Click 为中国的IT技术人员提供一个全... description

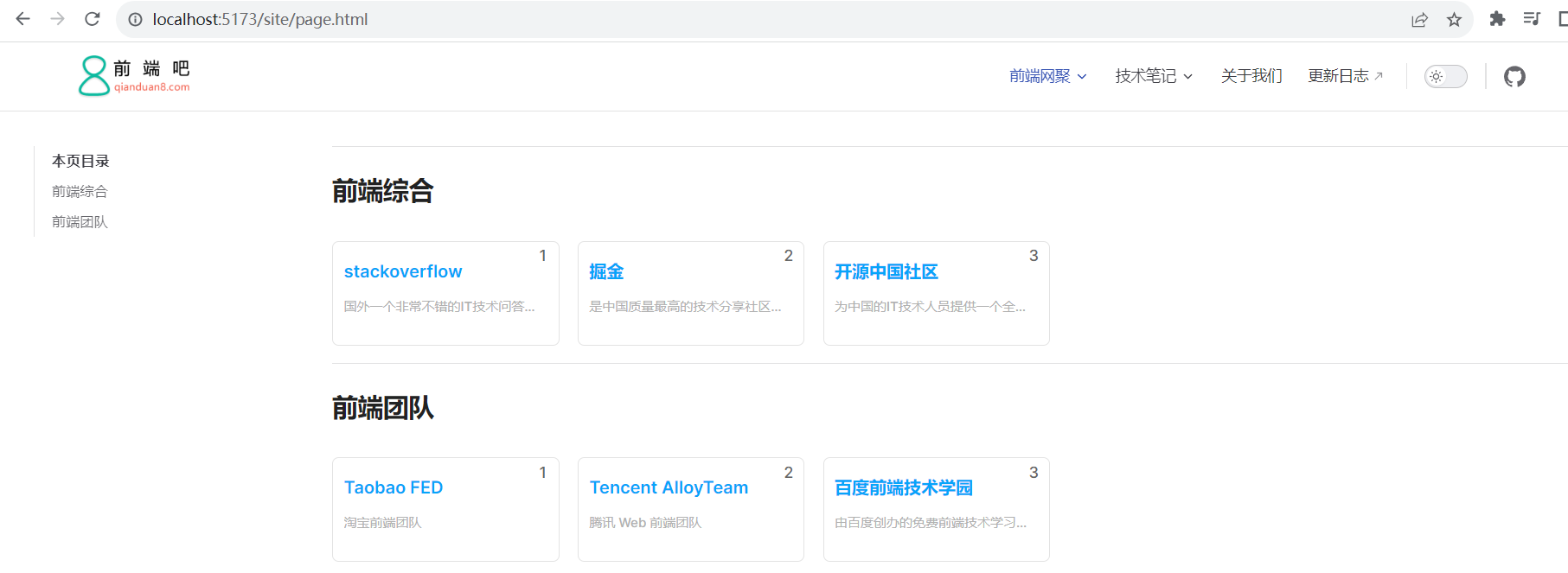931,307
